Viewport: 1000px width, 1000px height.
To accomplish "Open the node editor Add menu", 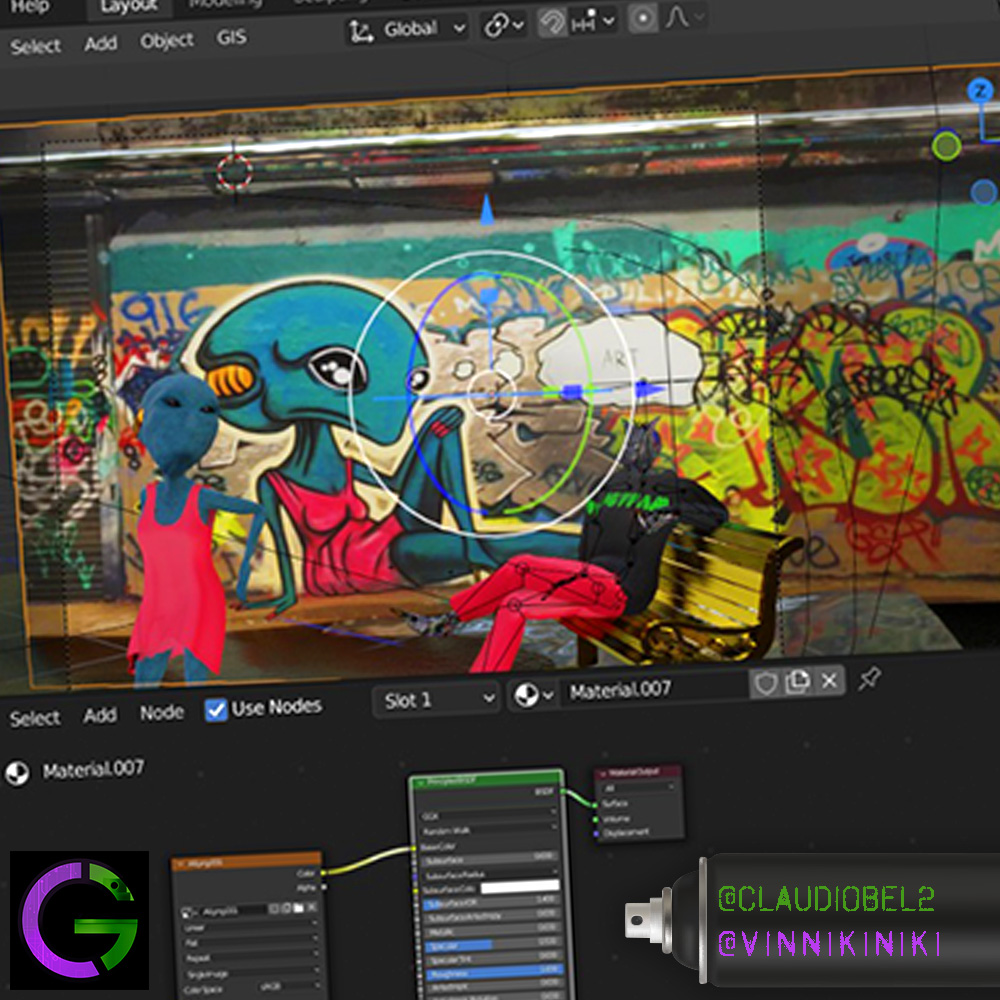I will pyautogui.click(x=100, y=716).
